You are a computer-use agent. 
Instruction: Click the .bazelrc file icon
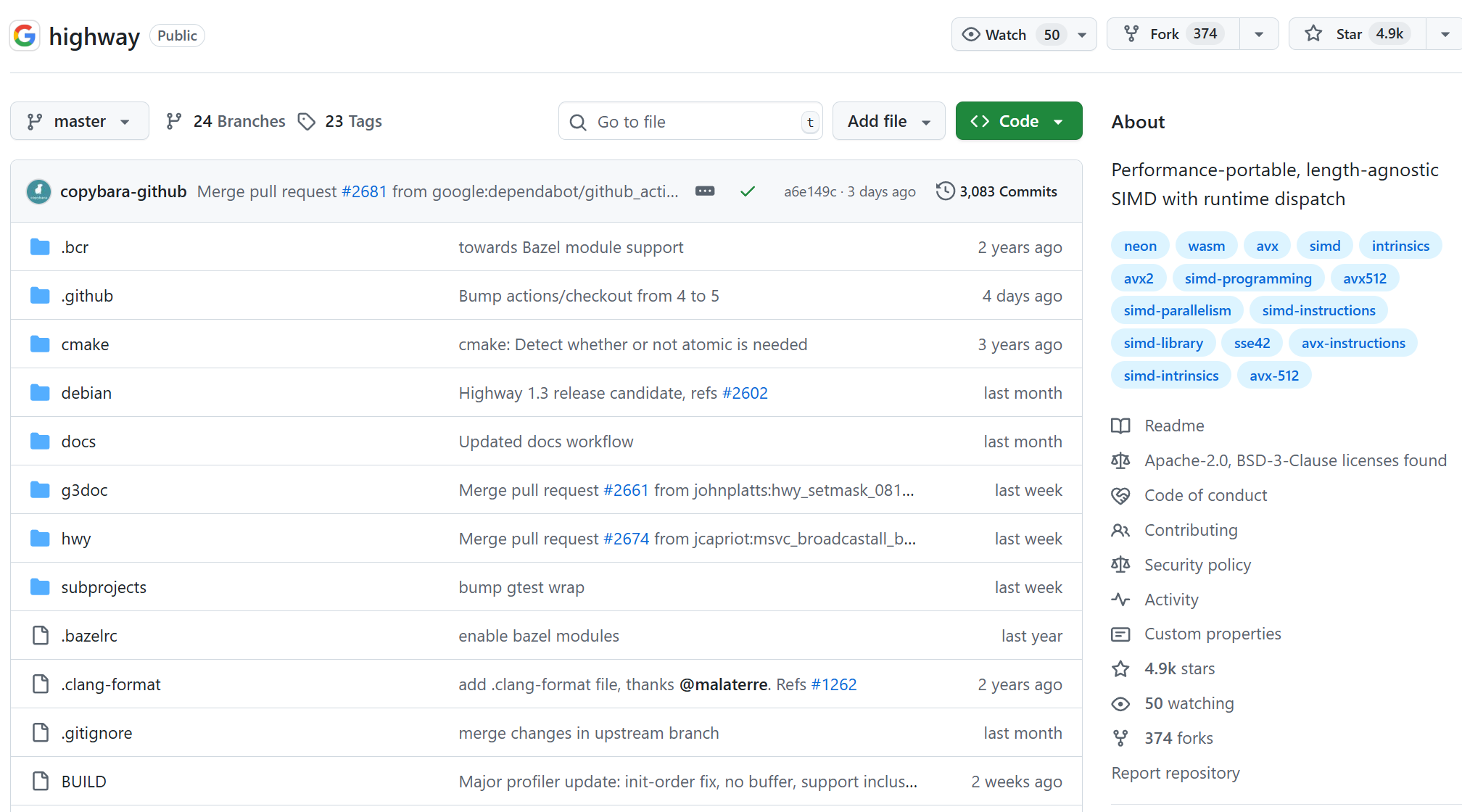[x=41, y=636]
